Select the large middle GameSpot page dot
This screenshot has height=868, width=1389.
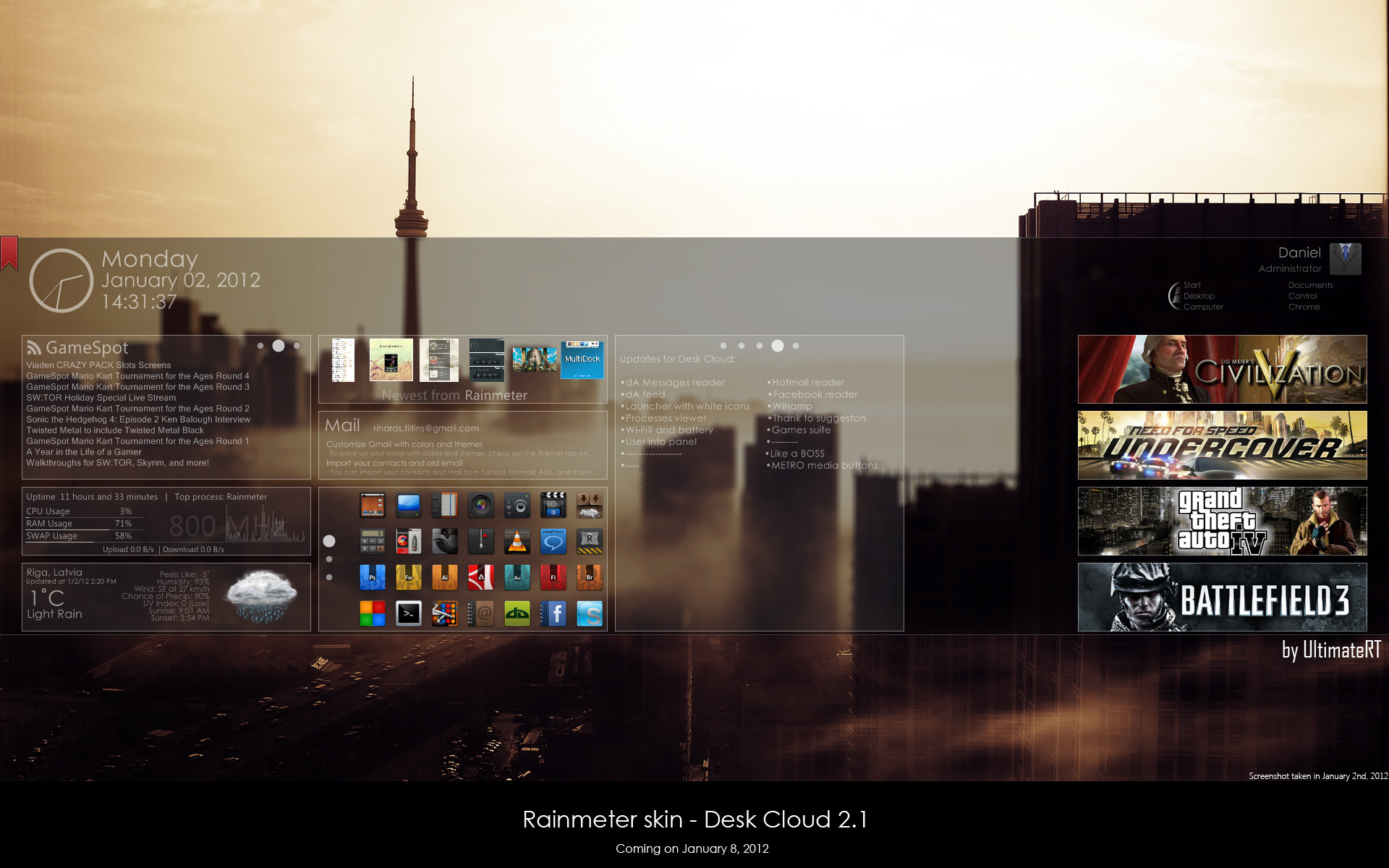[279, 346]
